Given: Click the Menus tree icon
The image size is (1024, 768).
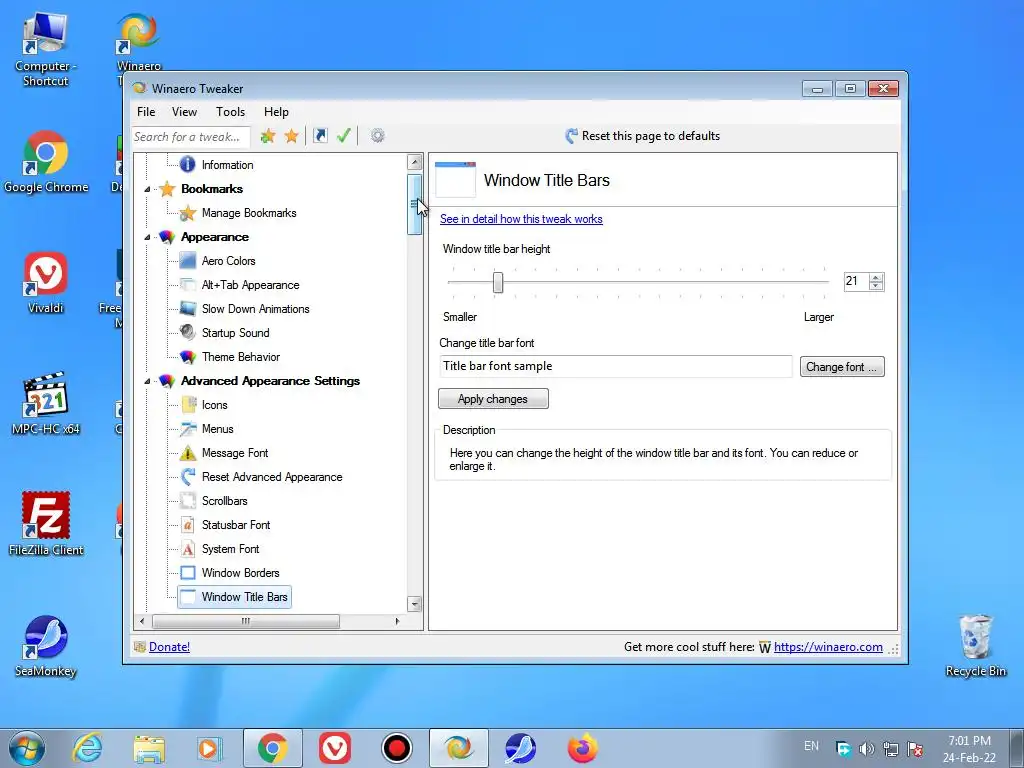Looking at the screenshot, I should pos(187,428).
